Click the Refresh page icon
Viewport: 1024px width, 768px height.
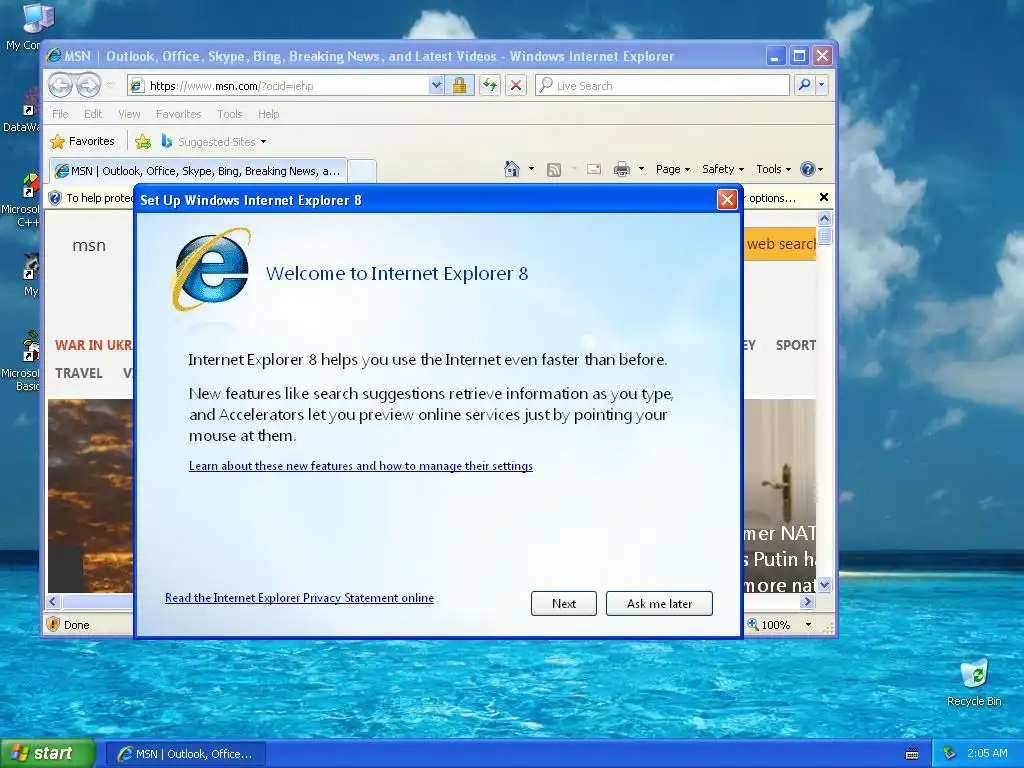click(490, 86)
